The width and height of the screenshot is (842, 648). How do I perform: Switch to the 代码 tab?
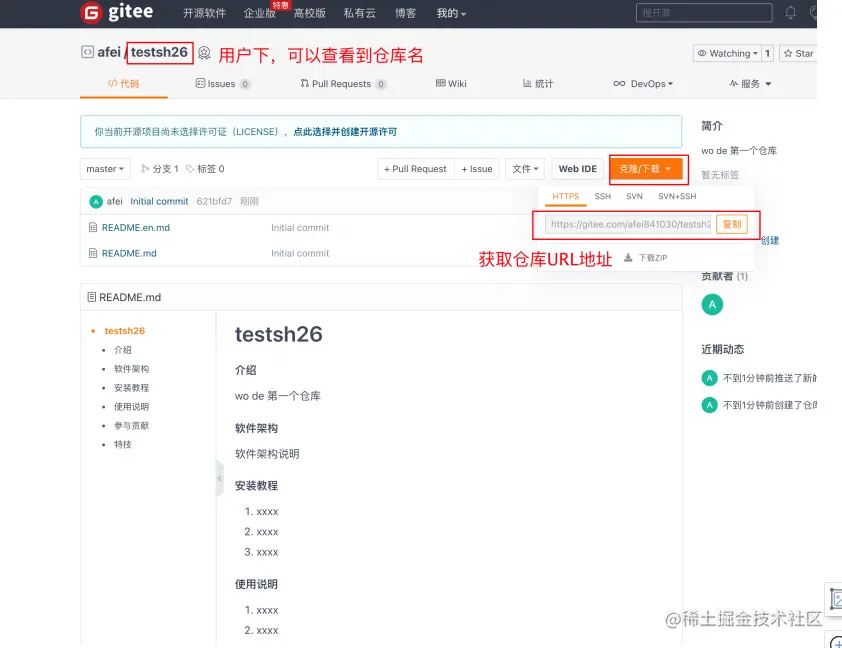pyautogui.click(x=124, y=84)
